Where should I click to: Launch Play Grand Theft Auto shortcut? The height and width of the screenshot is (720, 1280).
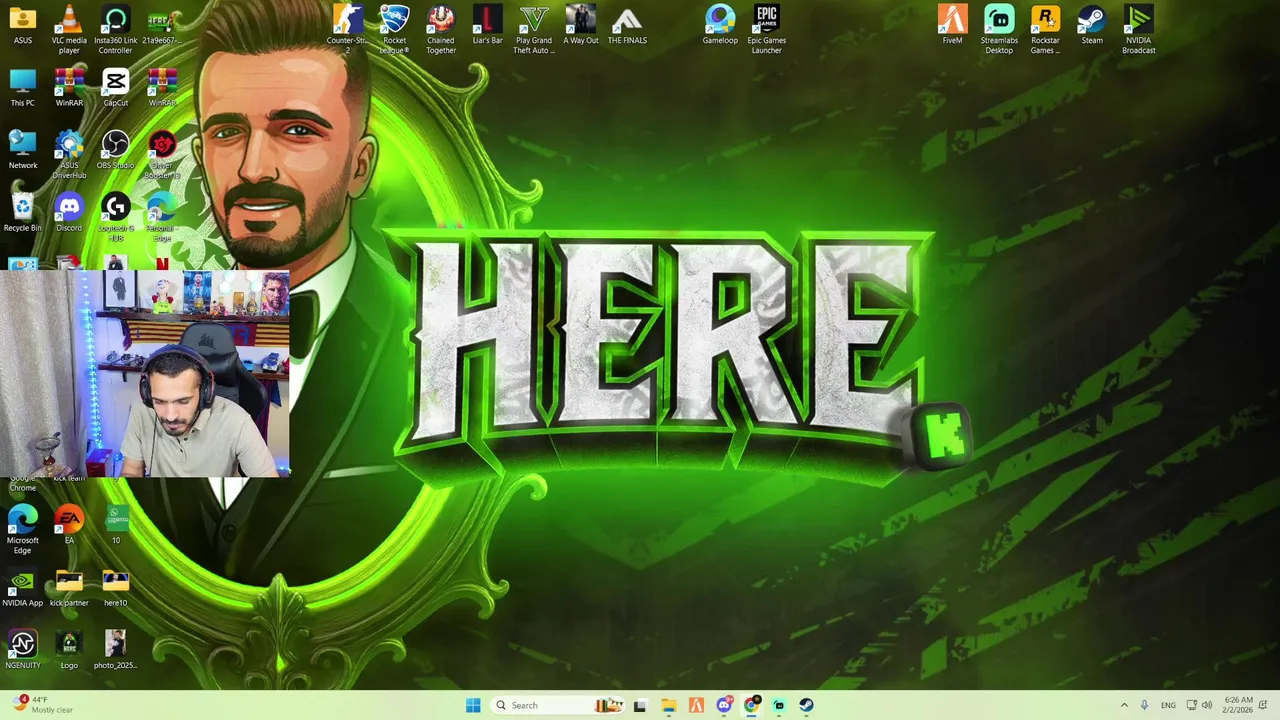(533, 29)
